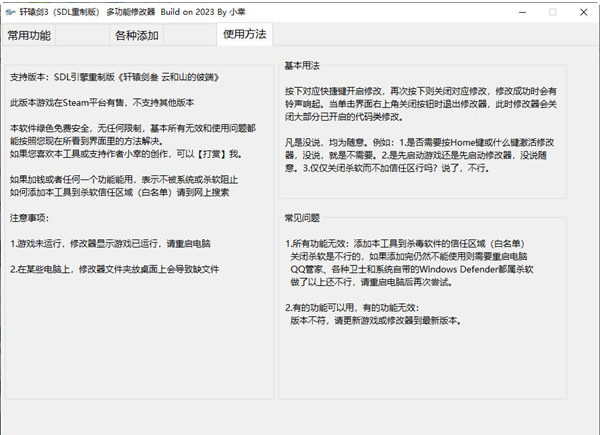Select the 使用方法 tab

[245, 34]
